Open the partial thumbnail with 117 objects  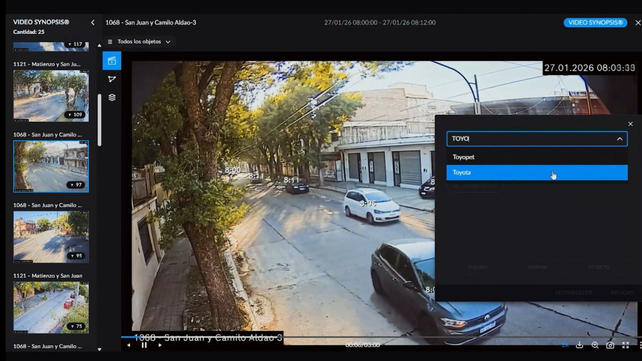click(x=51, y=46)
